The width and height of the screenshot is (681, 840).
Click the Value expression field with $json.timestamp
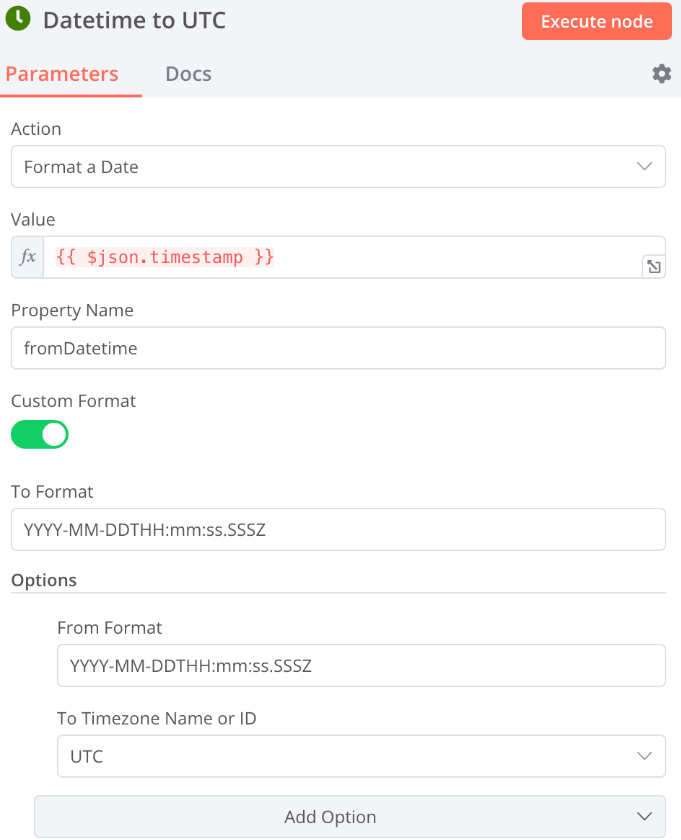point(340,257)
